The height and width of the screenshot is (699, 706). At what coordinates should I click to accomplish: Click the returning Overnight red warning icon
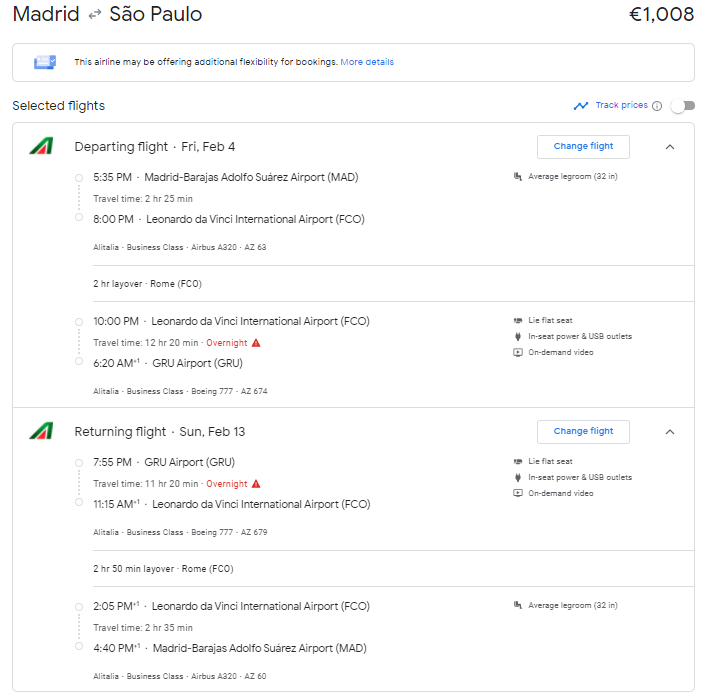[256, 484]
